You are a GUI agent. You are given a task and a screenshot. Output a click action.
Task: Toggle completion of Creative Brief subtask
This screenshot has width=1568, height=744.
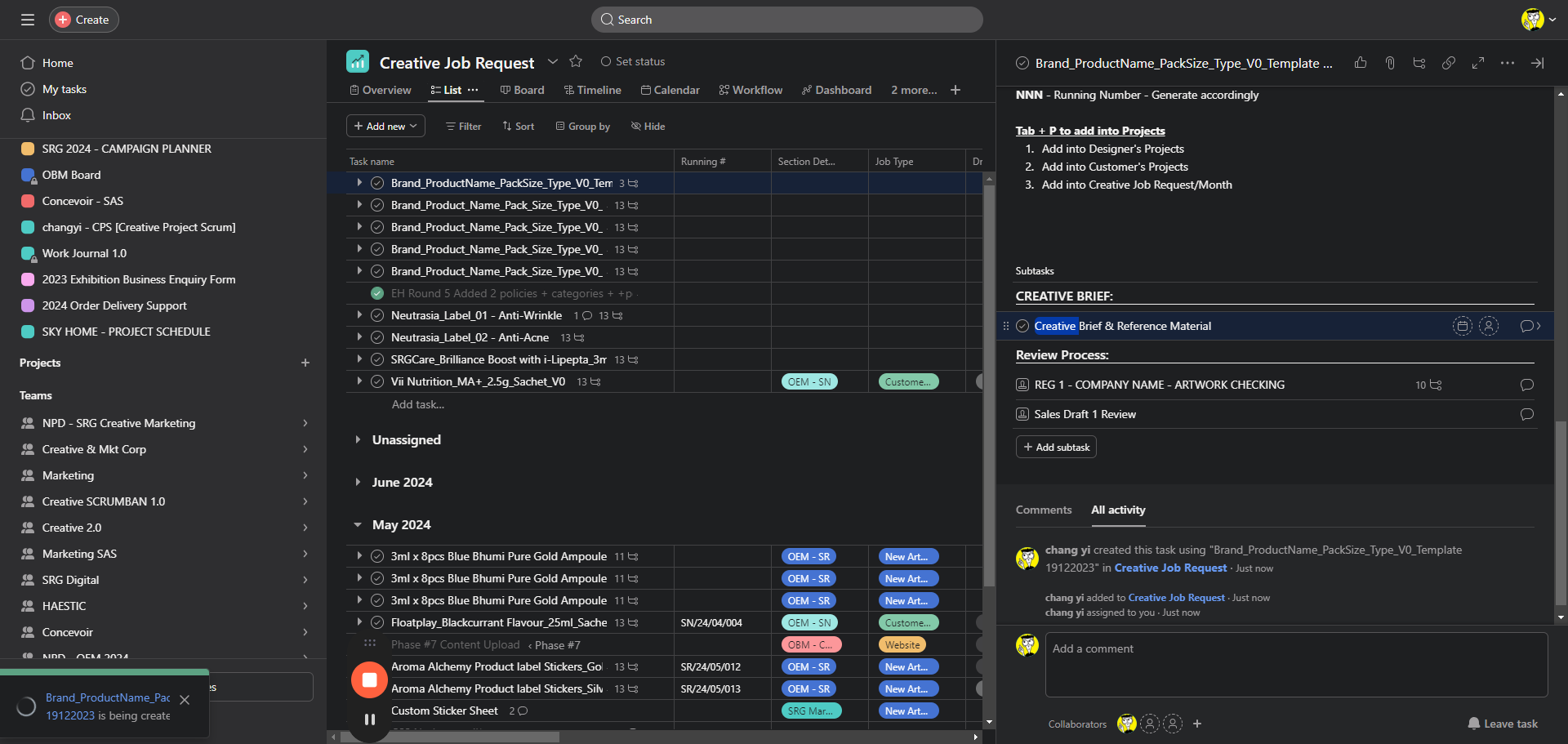click(1022, 326)
